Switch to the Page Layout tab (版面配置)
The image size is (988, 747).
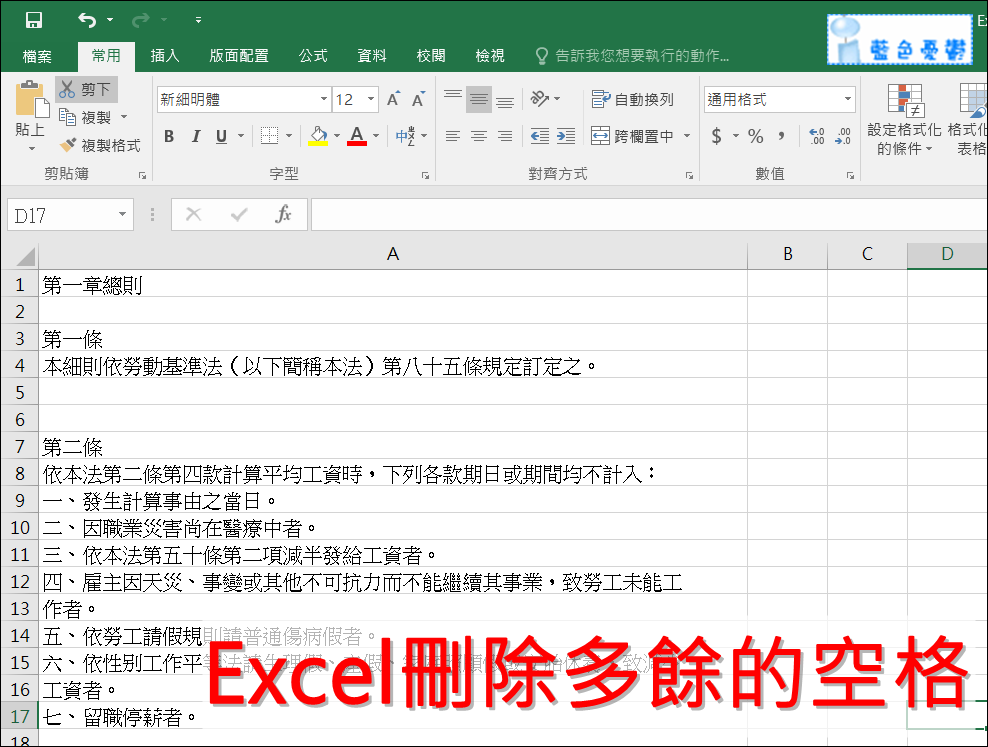pyautogui.click(x=239, y=56)
